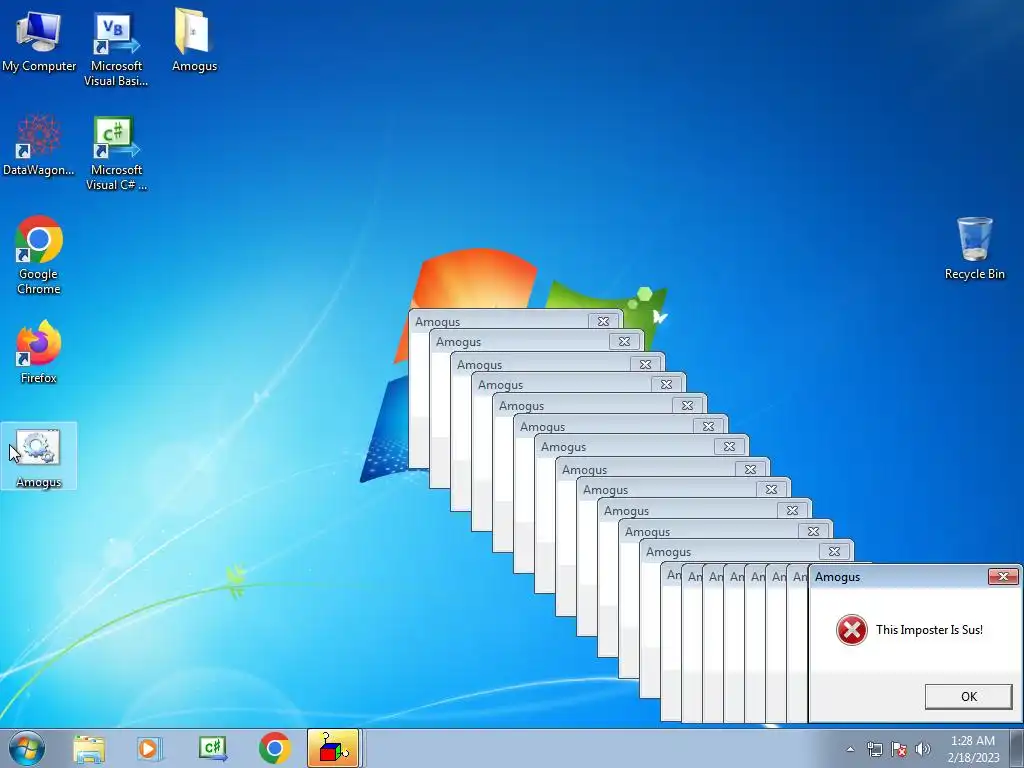Screen dimensions: 1024x768
Task: Show hidden tray icons arrow
Action: click(850, 749)
